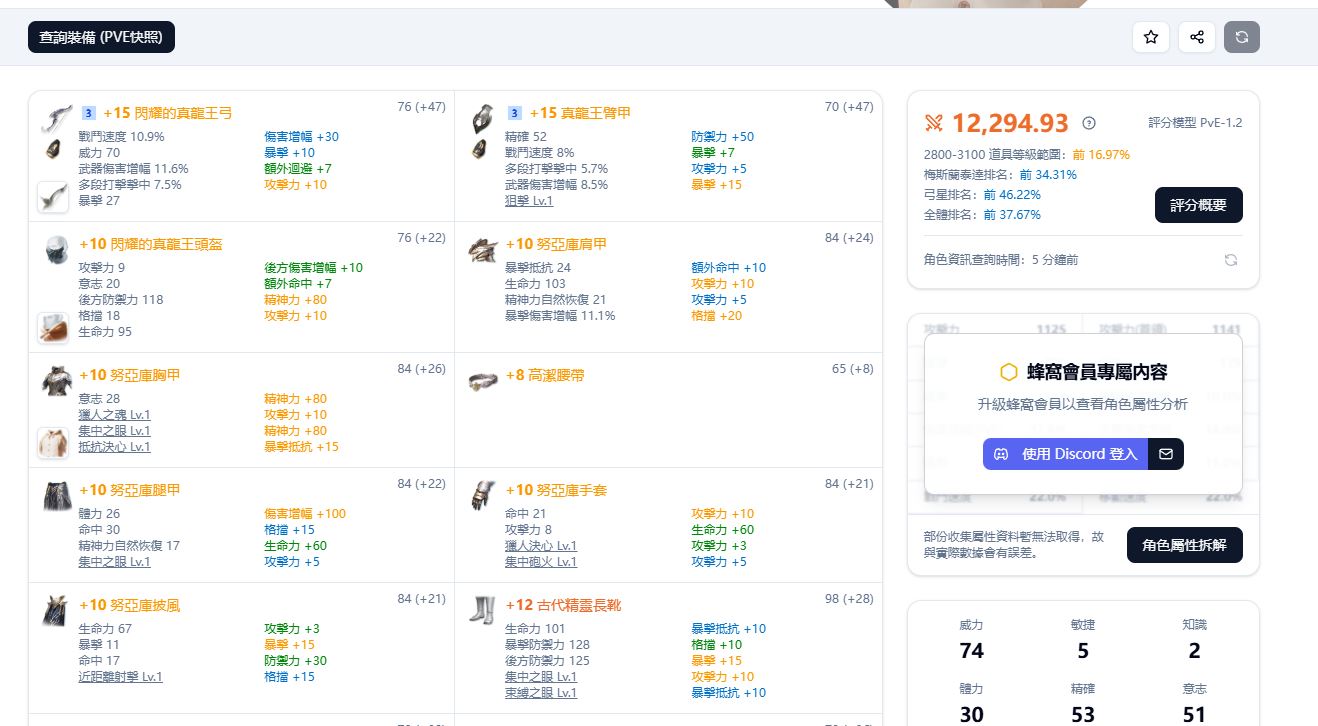Click the email envelope login icon
This screenshot has width=1318, height=726.
point(1166,454)
